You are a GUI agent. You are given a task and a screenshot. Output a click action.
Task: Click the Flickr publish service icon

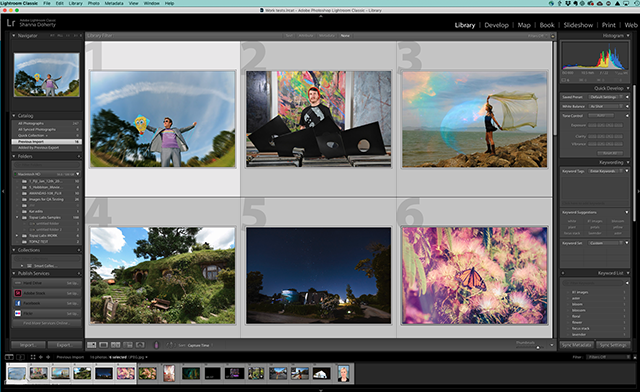click(18, 313)
